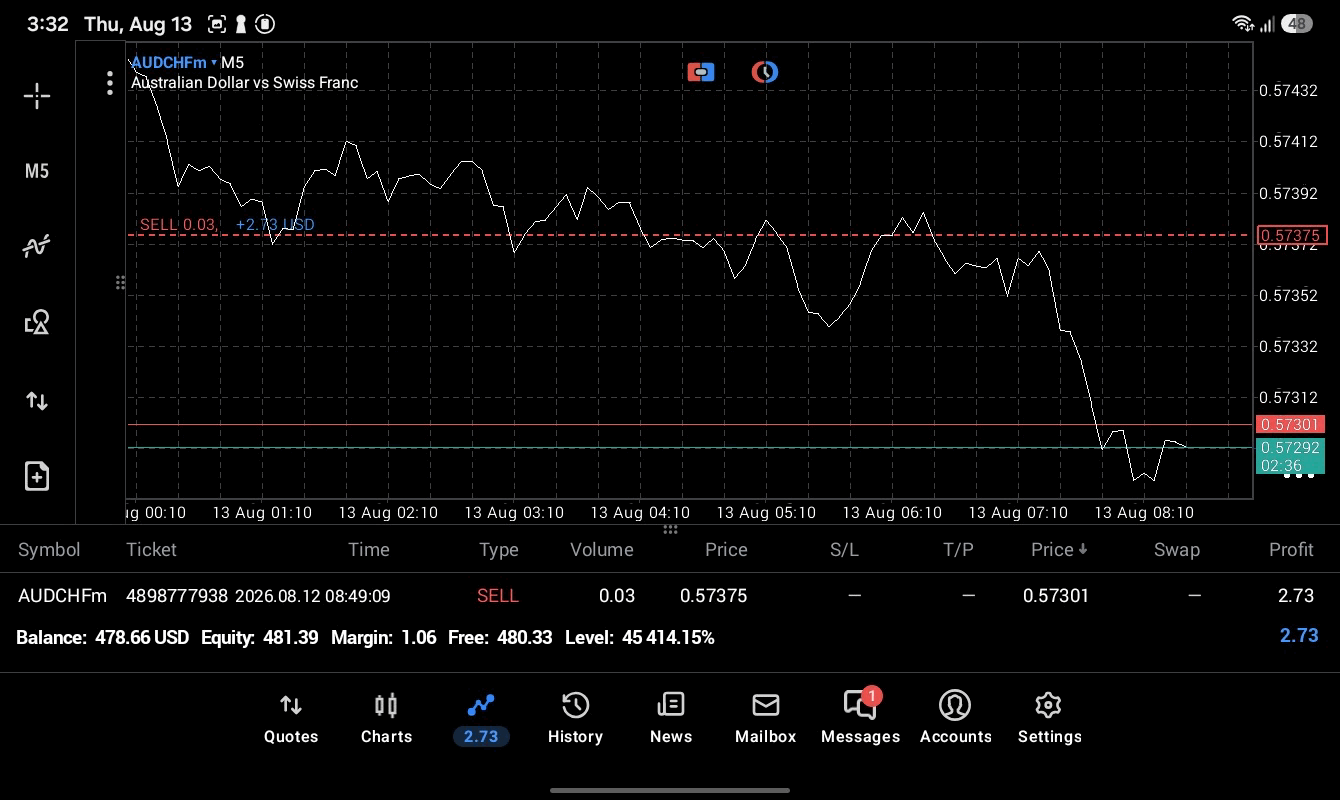Open the indicators icon in left sidebar
Screen dimensions: 1340x800
coord(37,246)
